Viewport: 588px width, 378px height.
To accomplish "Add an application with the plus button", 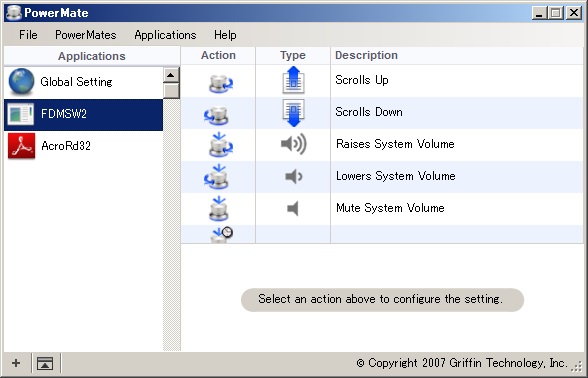I will [16, 363].
